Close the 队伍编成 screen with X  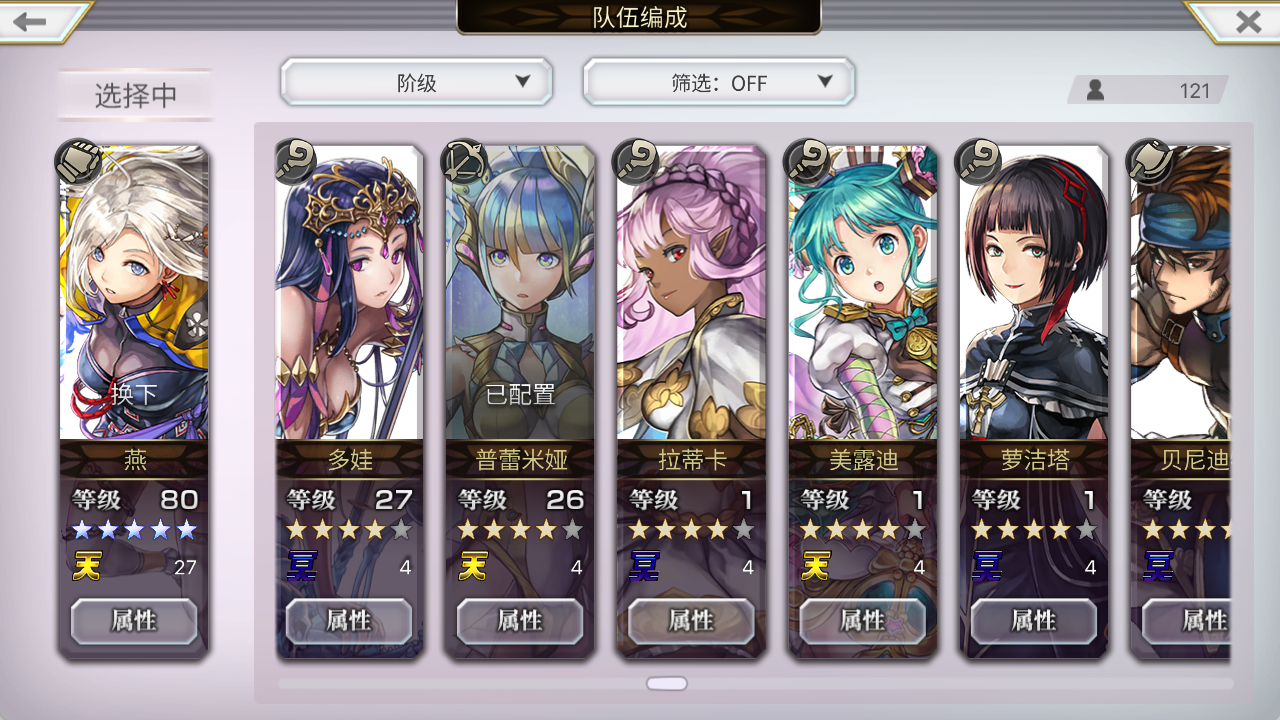coord(1248,21)
